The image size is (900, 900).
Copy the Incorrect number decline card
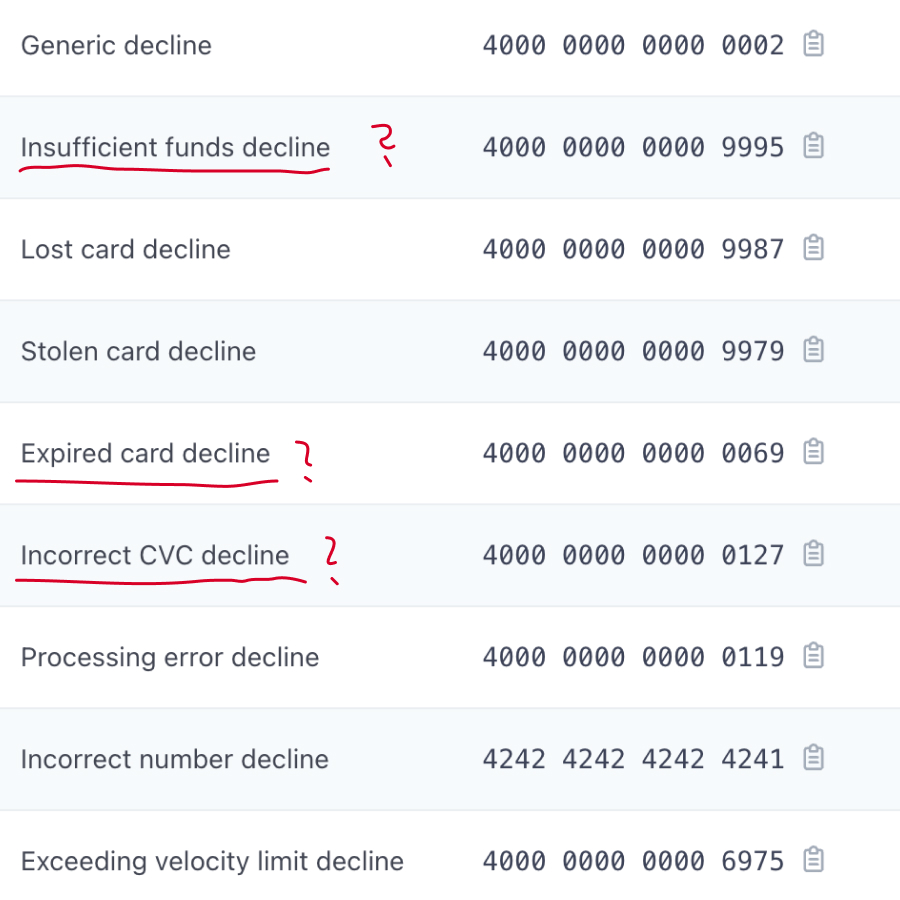click(x=814, y=759)
